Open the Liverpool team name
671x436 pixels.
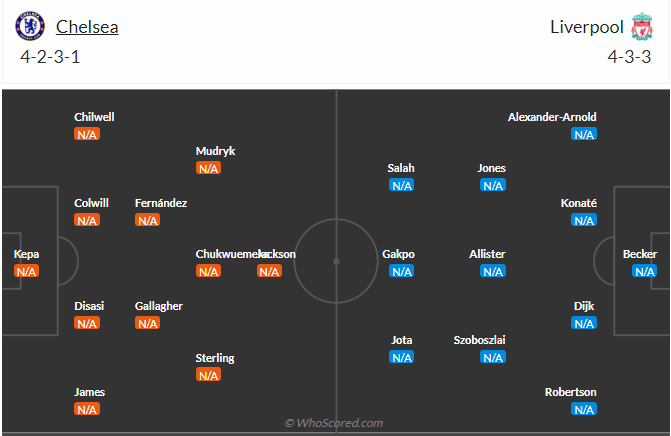pyautogui.click(x=586, y=27)
